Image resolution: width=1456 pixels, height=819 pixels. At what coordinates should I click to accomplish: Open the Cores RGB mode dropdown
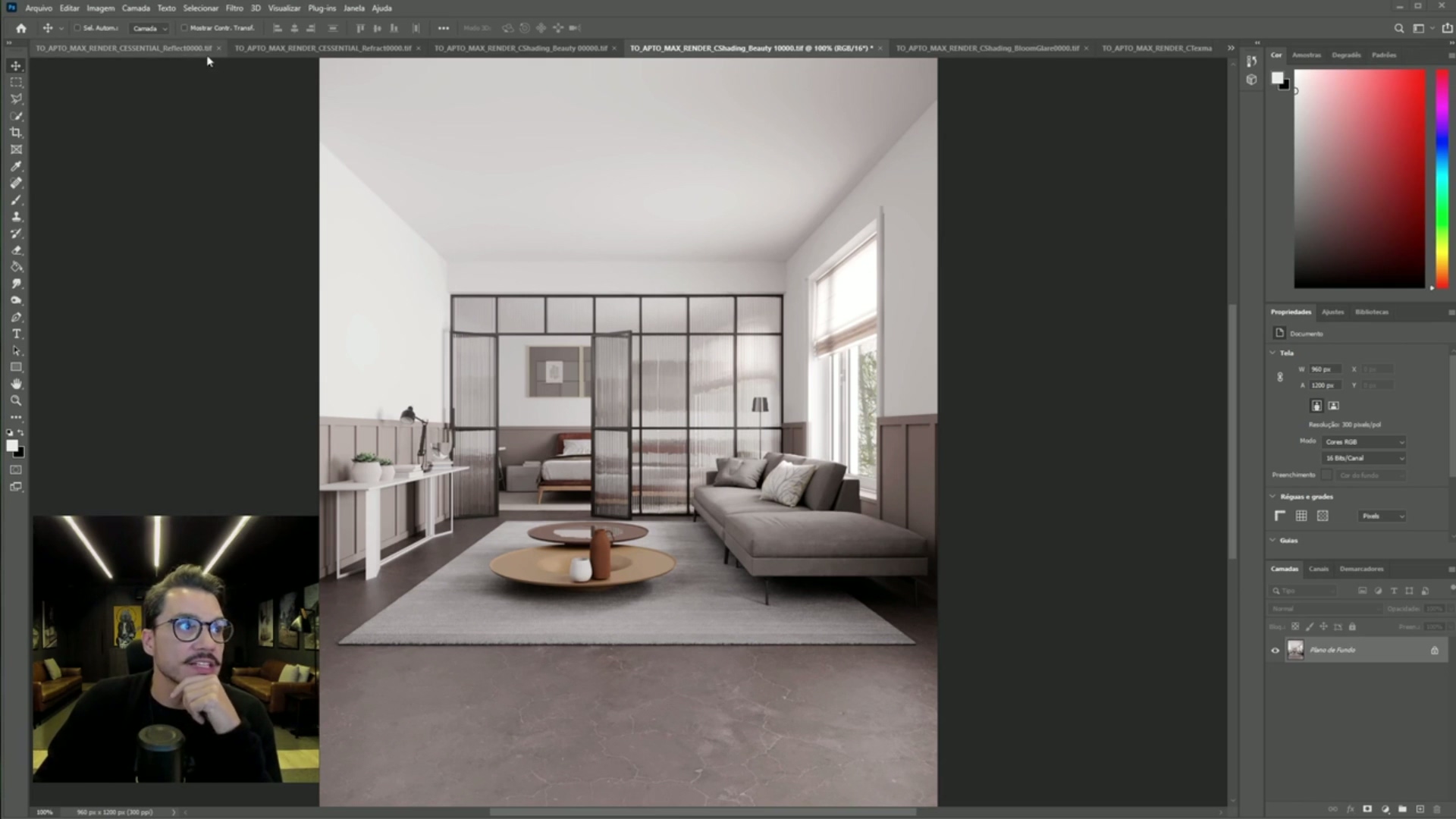pos(1363,441)
